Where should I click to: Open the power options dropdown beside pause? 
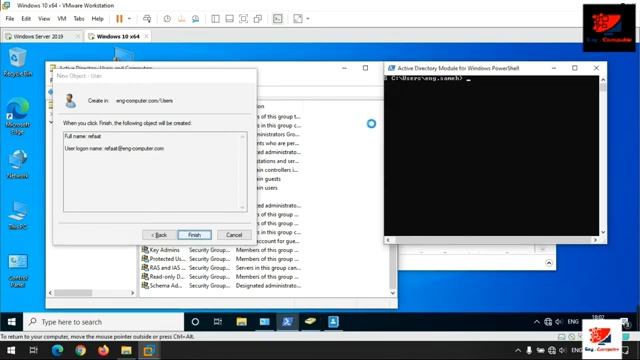pos(129,19)
